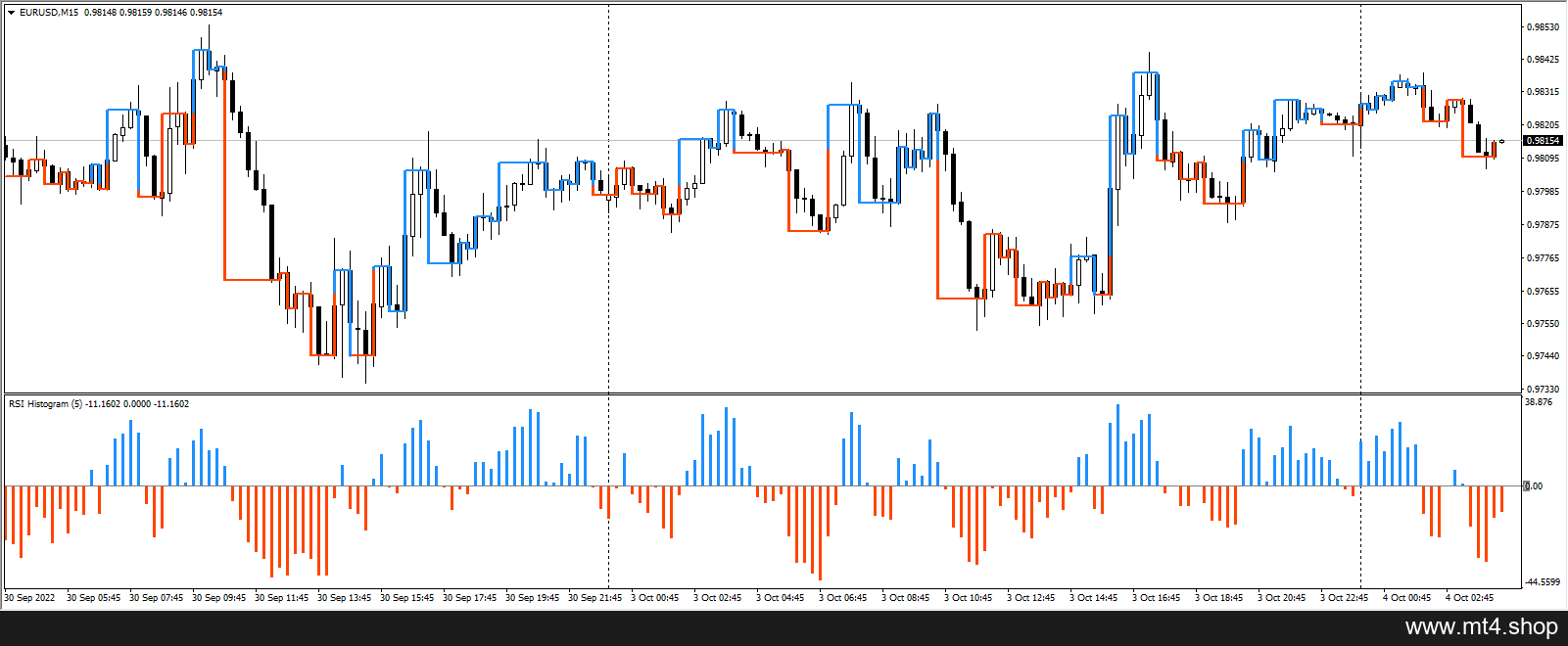Image resolution: width=1568 pixels, height=646 pixels.
Task: Click the 0.97440 price scale label
Action: [1544, 356]
